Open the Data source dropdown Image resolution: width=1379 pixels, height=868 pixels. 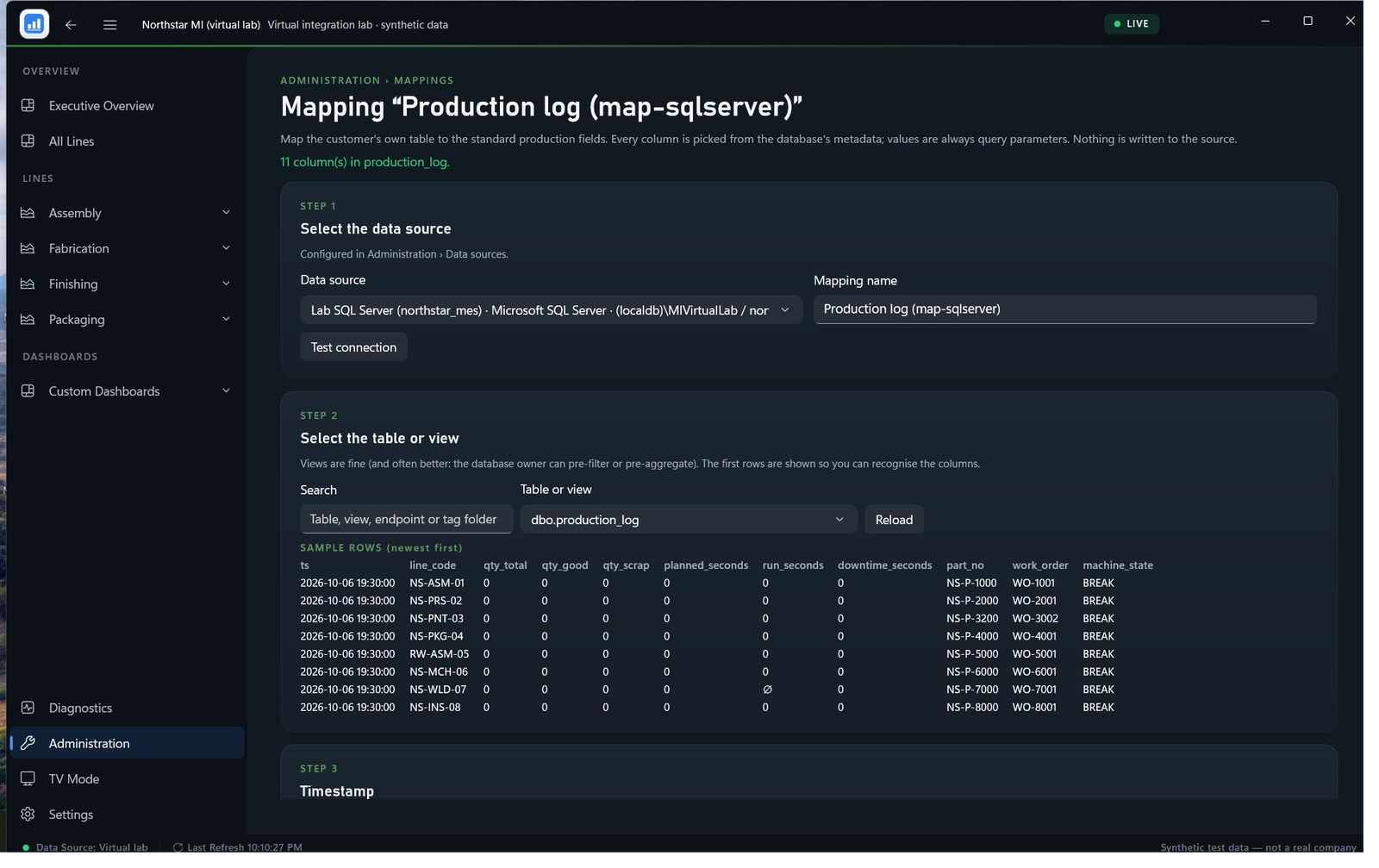(x=551, y=310)
